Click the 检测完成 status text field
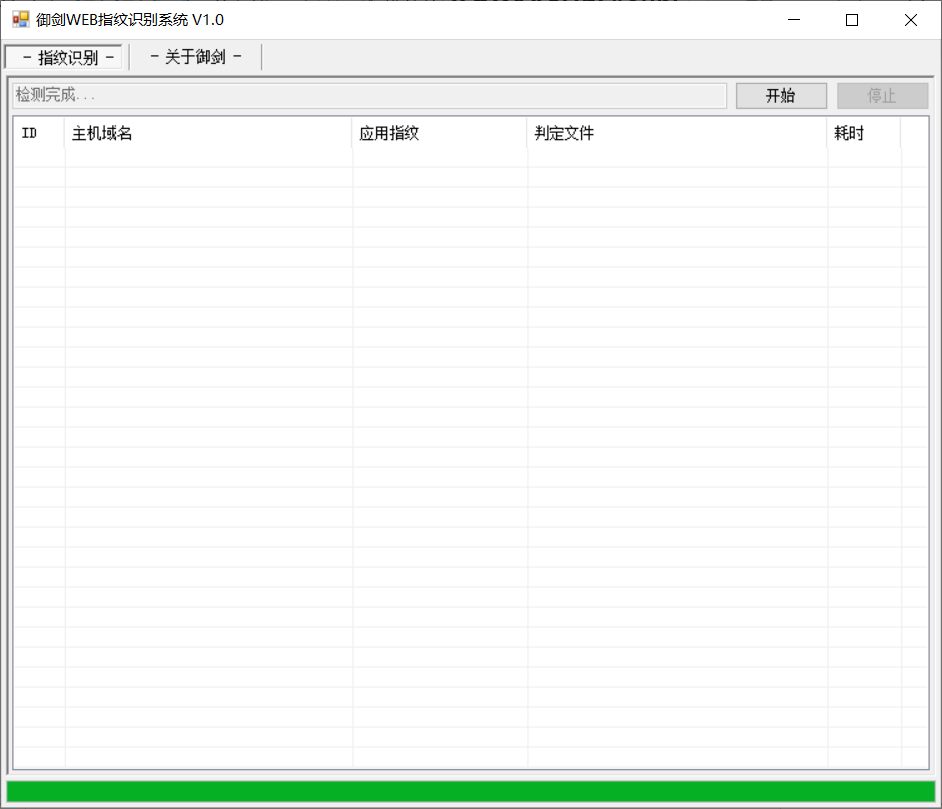 368,96
